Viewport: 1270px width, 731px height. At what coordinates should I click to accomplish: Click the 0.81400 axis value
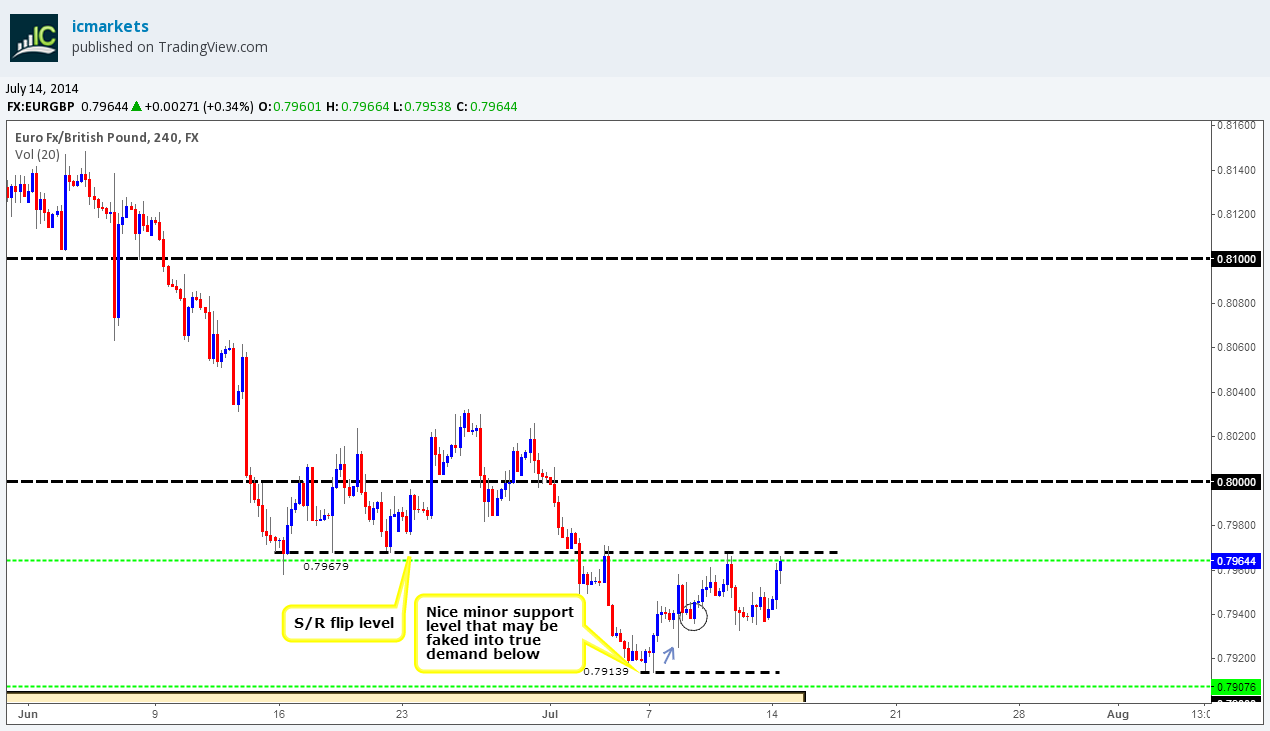[1237, 170]
